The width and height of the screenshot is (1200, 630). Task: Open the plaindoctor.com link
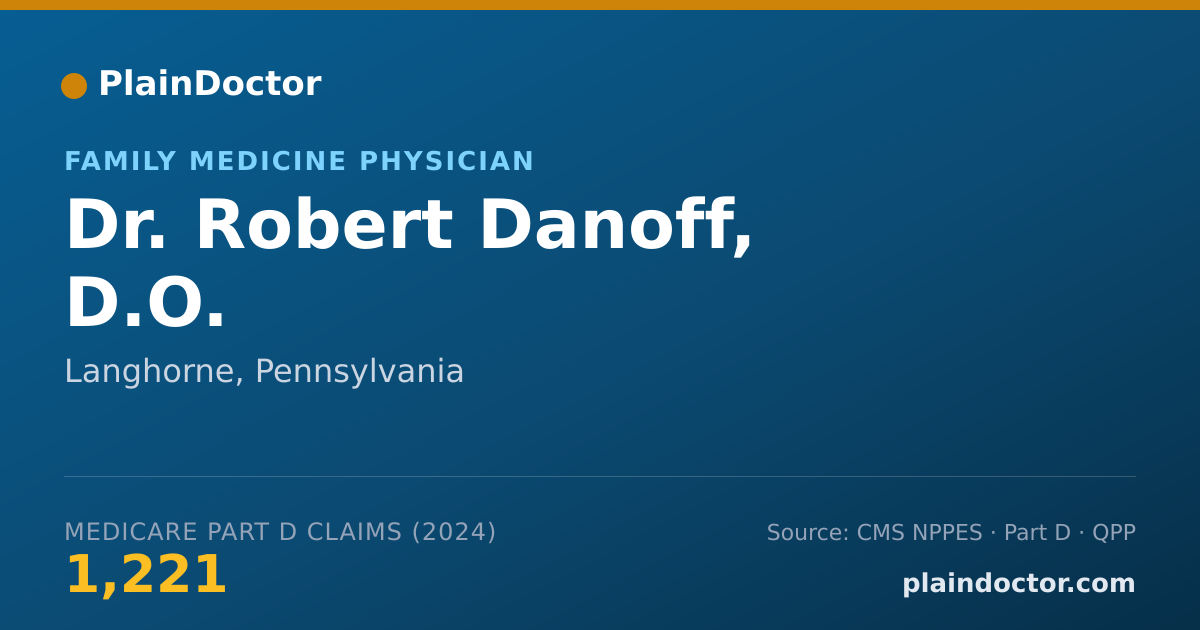click(x=1018, y=584)
